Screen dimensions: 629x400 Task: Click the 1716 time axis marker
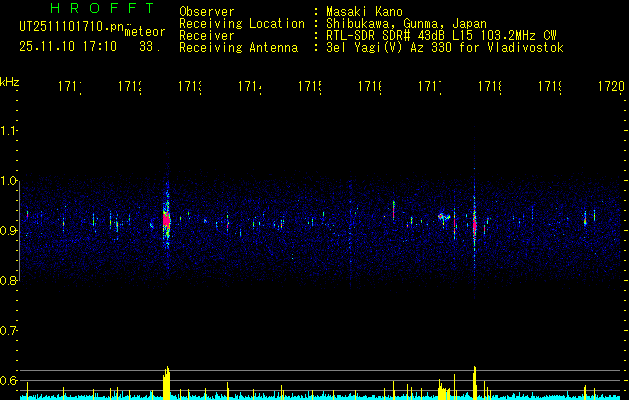[370, 87]
